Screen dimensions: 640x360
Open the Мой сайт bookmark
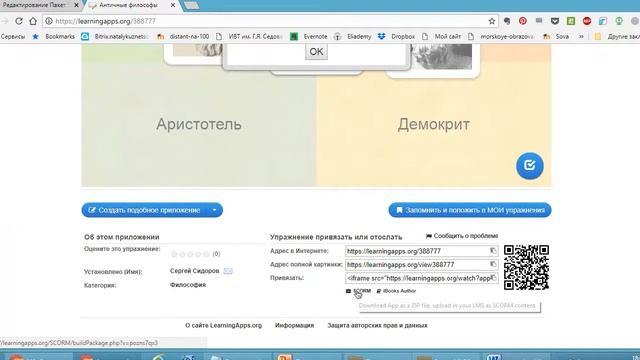click(x=442, y=36)
